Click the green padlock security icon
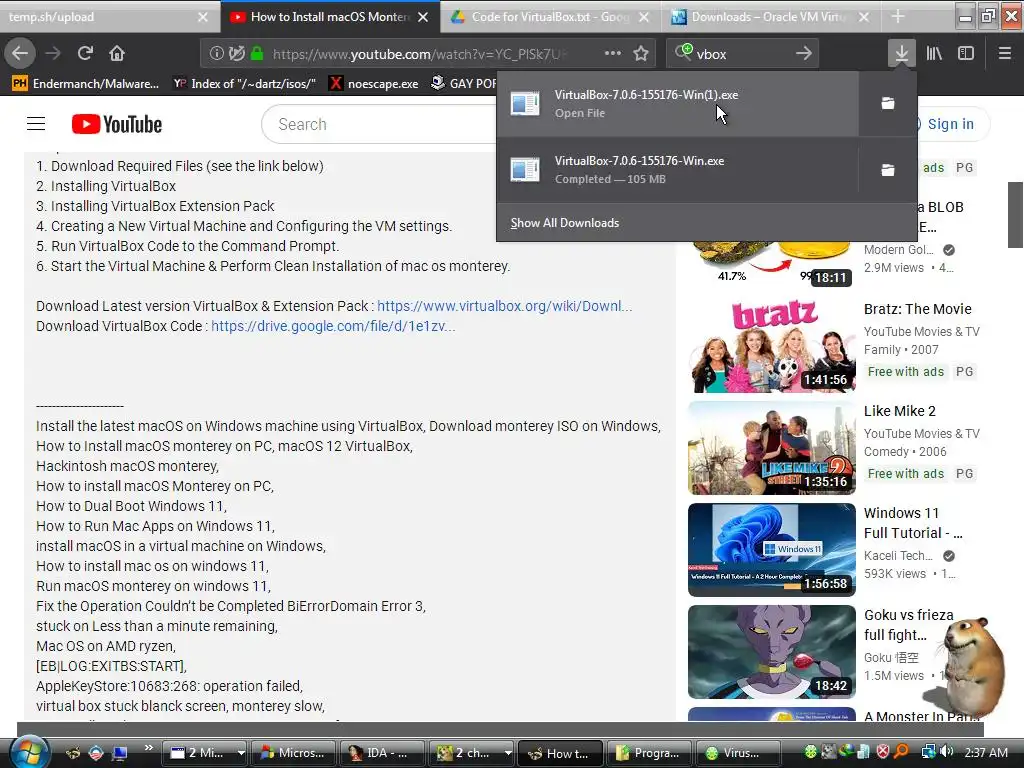Image resolution: width=1024 pixels, height=768 pixels. 257,54
